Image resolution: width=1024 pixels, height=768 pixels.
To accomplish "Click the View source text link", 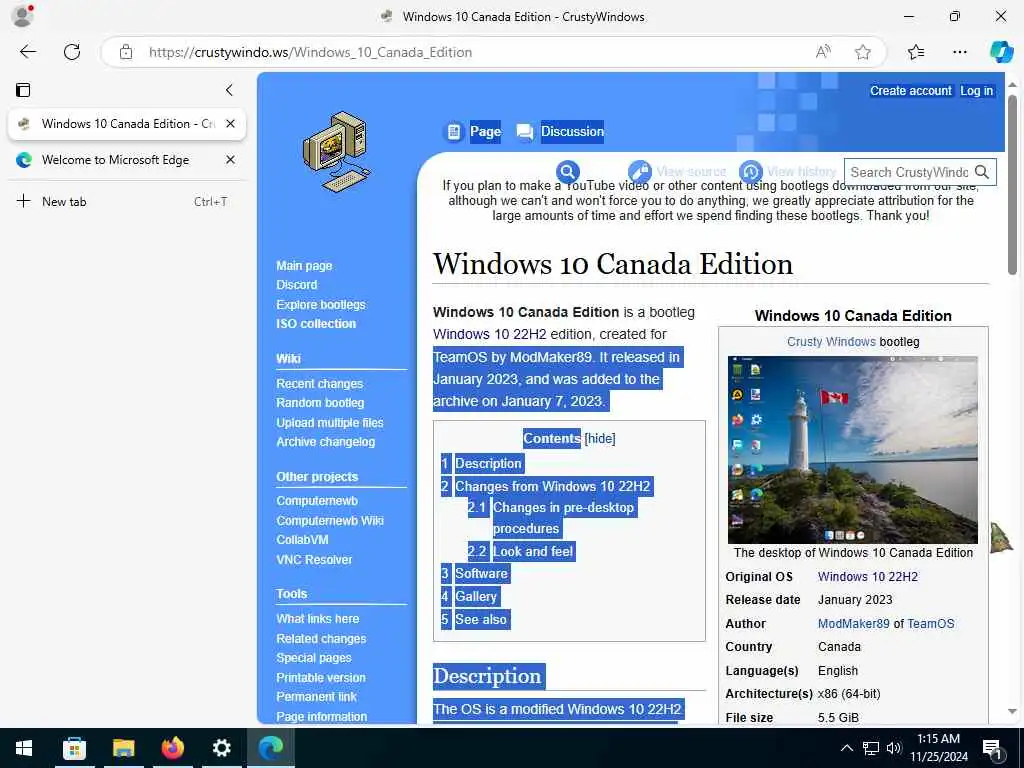I will click(691, 172).
